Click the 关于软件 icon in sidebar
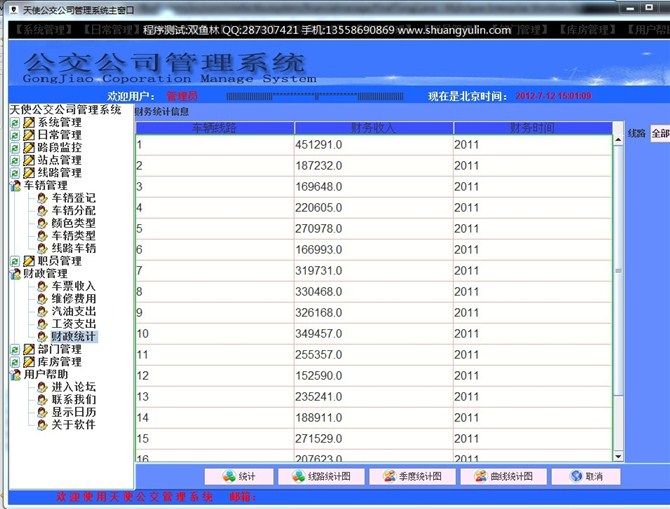The image size is (670, 509). tap(43, 425)
